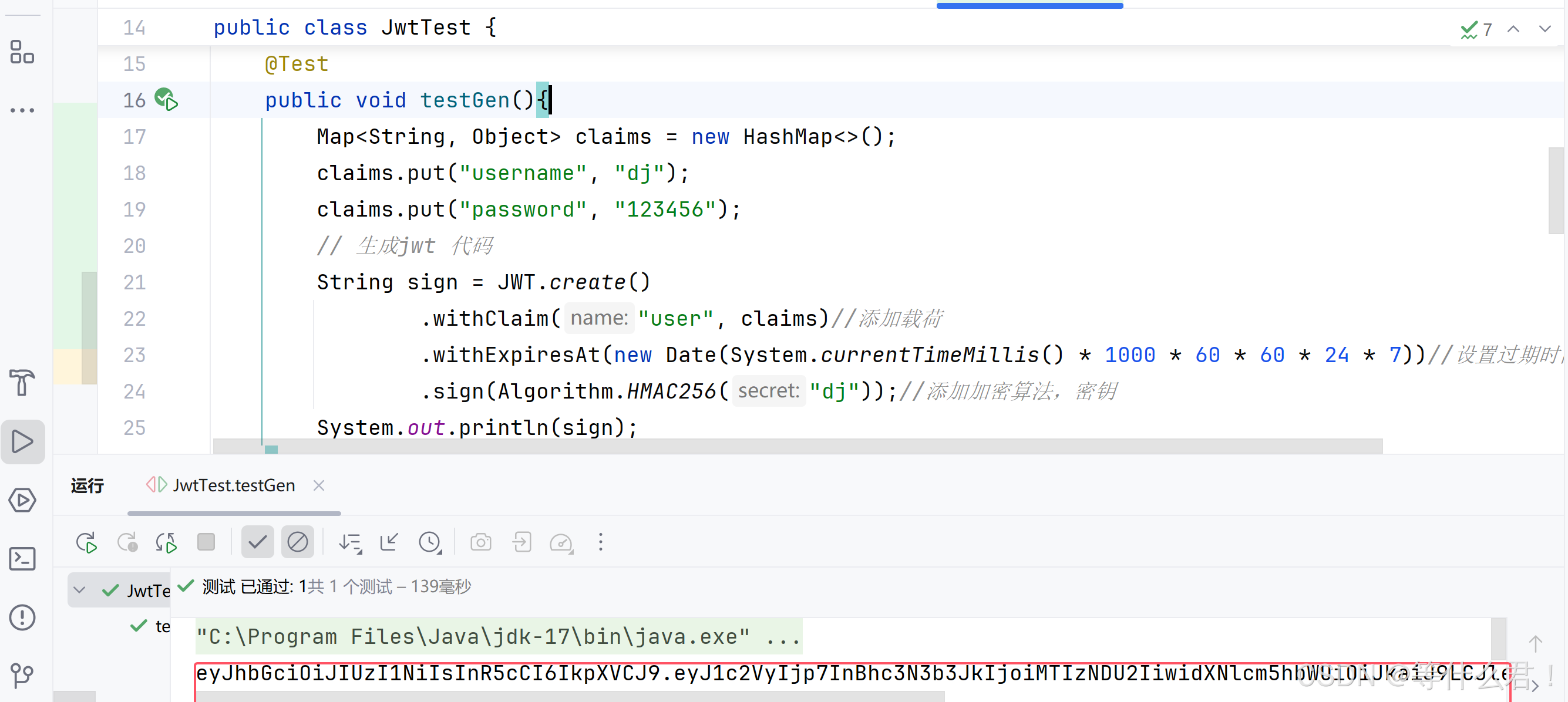Open the more options kebab menu in test toolbar
The width and height of the screenshot is (1568, 702).
click(x=601, y=541)
